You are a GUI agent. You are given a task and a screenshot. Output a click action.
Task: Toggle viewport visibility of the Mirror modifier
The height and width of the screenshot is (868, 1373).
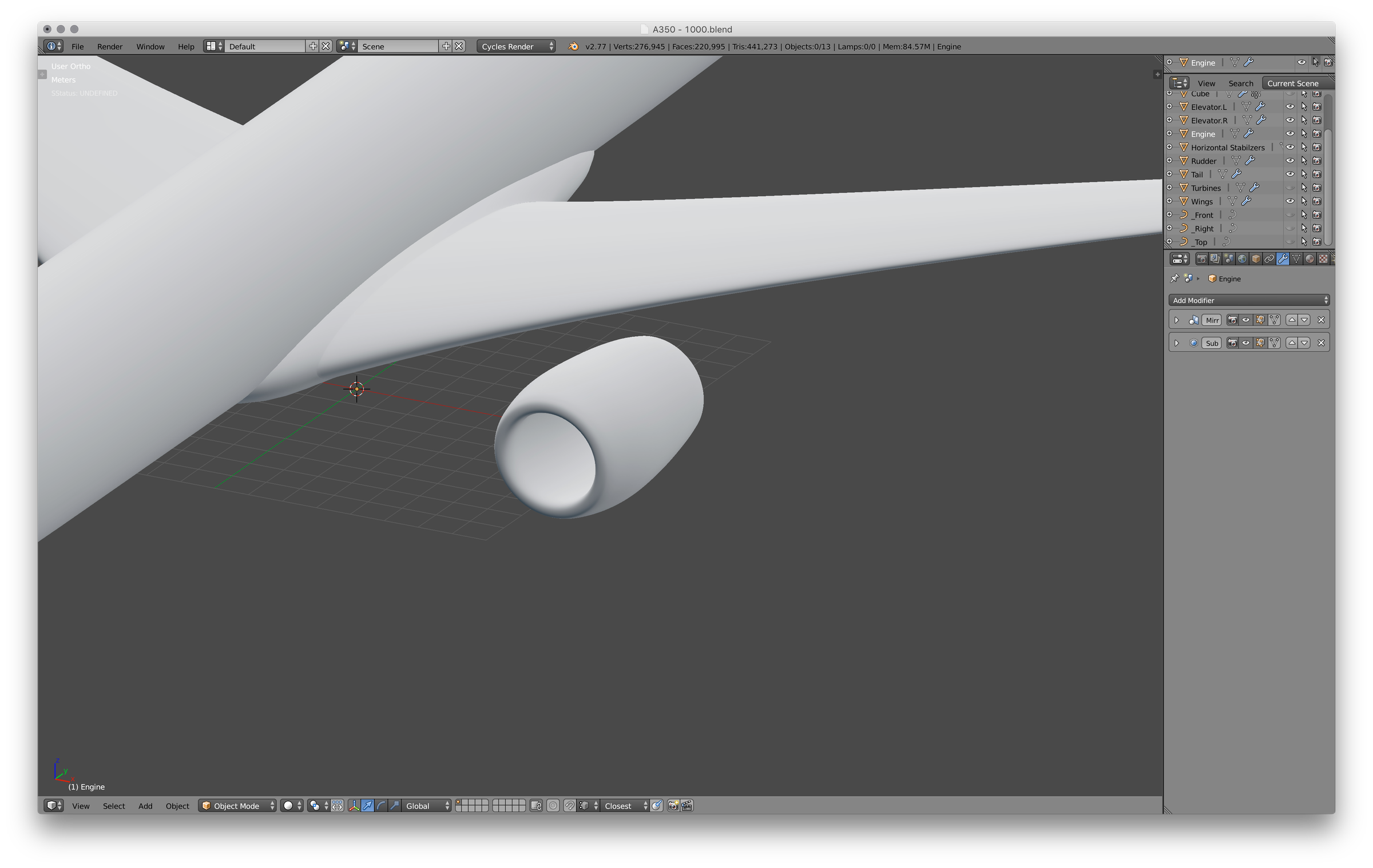click(x=1246, y=320)
